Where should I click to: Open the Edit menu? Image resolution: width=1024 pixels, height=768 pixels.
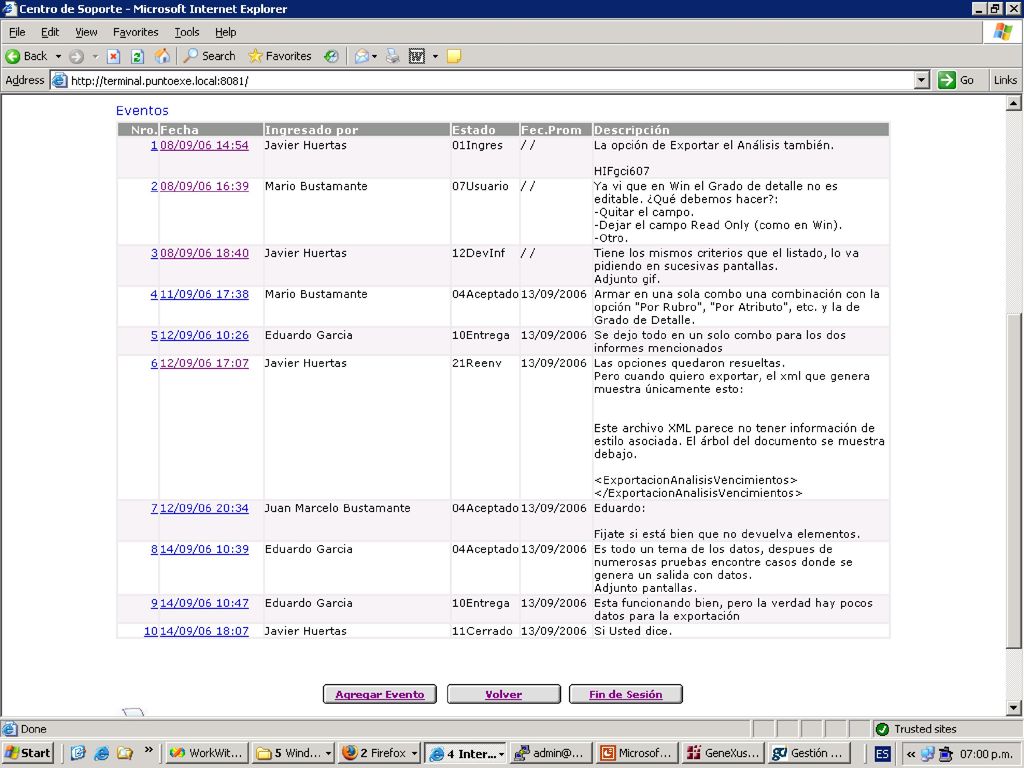[50, 32]
